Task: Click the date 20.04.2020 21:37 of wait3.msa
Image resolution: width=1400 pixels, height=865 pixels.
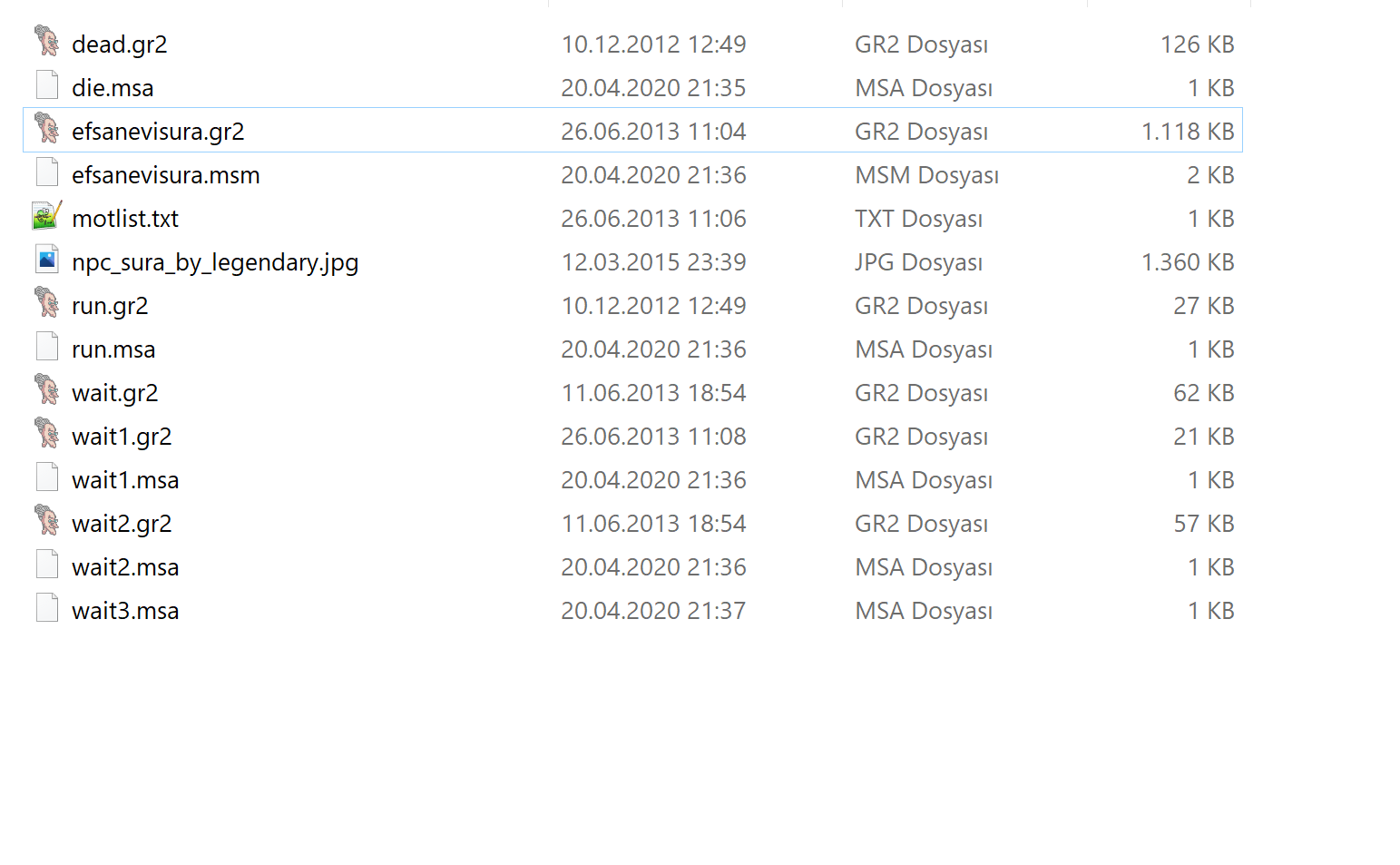Action: [653, 611]
